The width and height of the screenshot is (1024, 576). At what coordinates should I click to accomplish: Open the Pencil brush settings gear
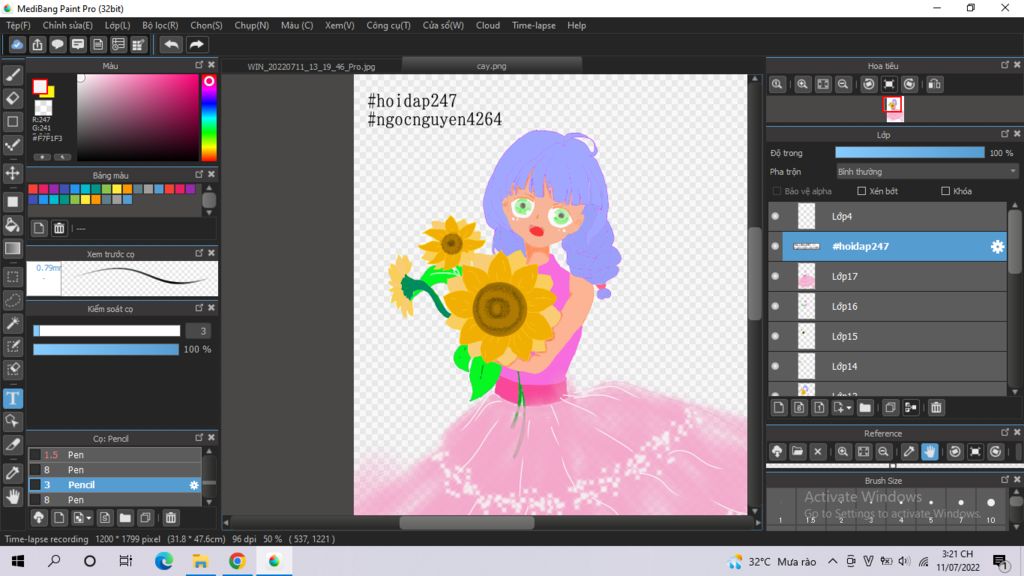point(194,485)
